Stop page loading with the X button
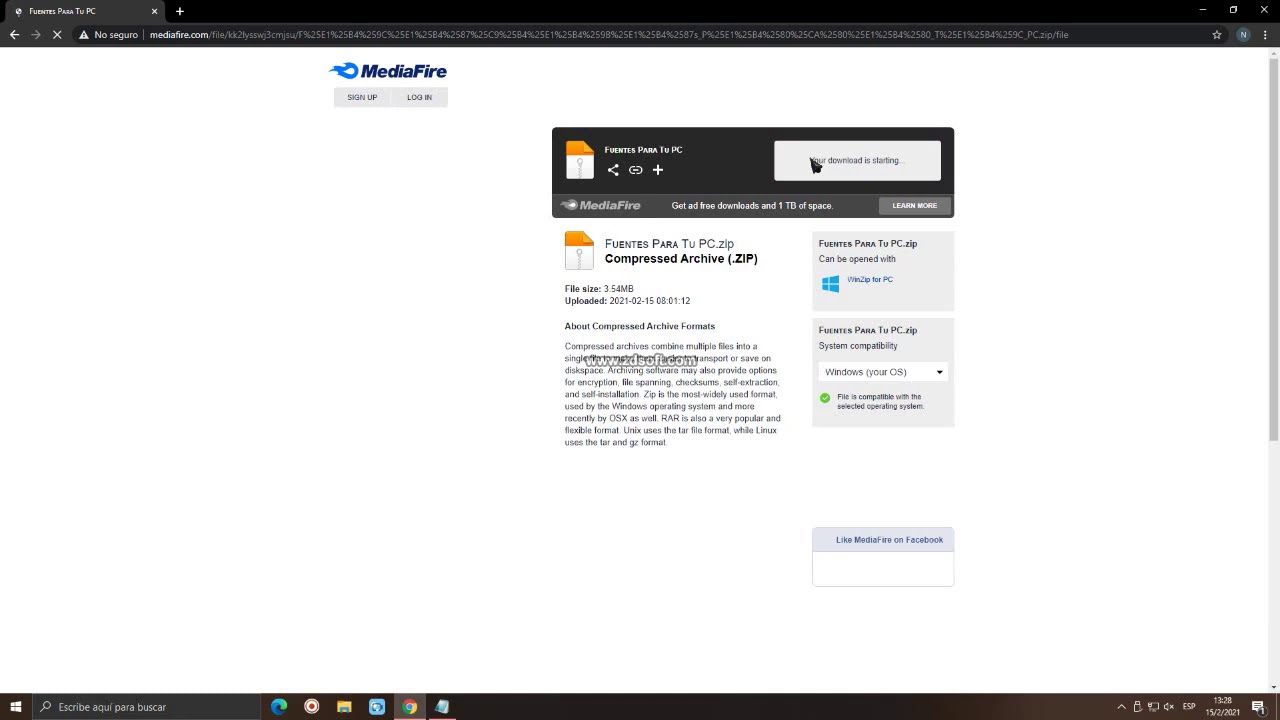Screen dimensions: 1280x720 57,34
